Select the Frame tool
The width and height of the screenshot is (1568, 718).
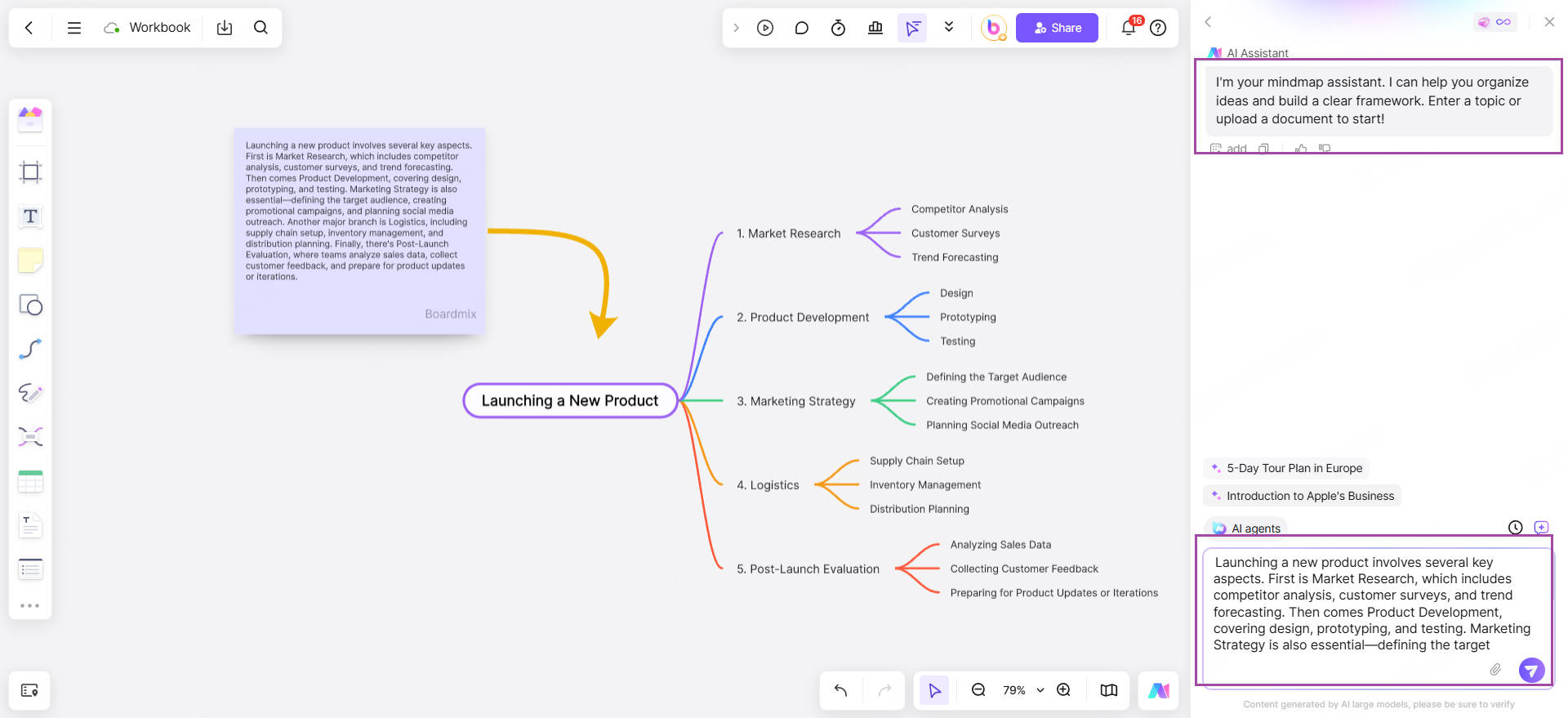(x=30, y=172)
